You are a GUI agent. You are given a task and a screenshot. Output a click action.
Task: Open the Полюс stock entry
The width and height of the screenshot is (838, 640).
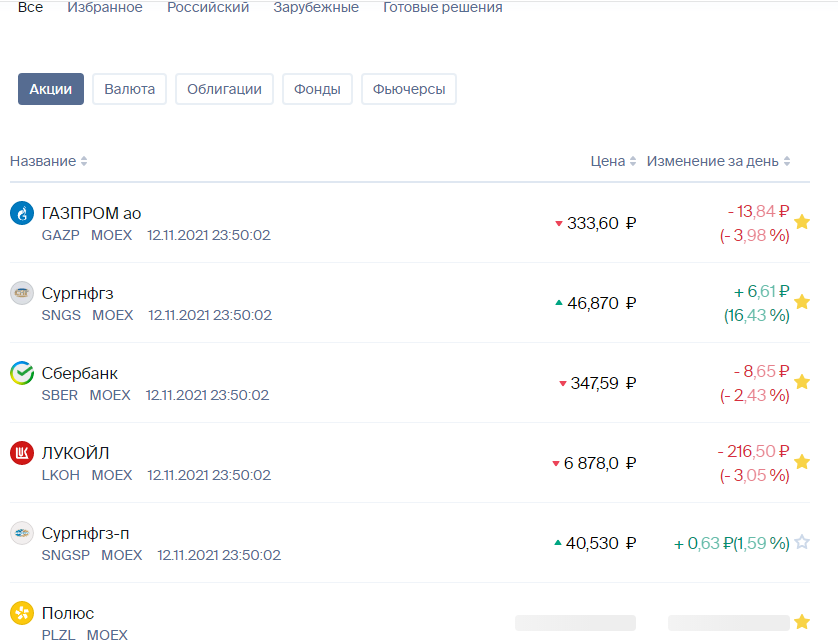(68, 613)
